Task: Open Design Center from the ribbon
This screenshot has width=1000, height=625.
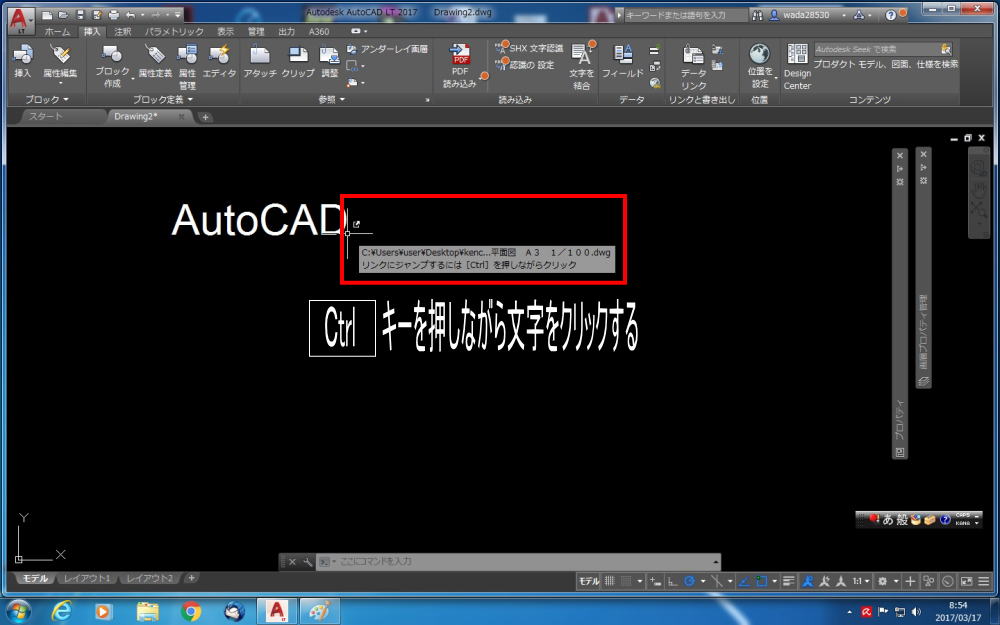Action: point(797,67)
